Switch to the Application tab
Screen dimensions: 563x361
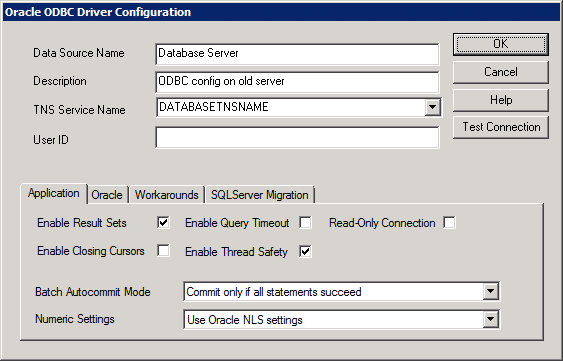[x=54, y=193]
